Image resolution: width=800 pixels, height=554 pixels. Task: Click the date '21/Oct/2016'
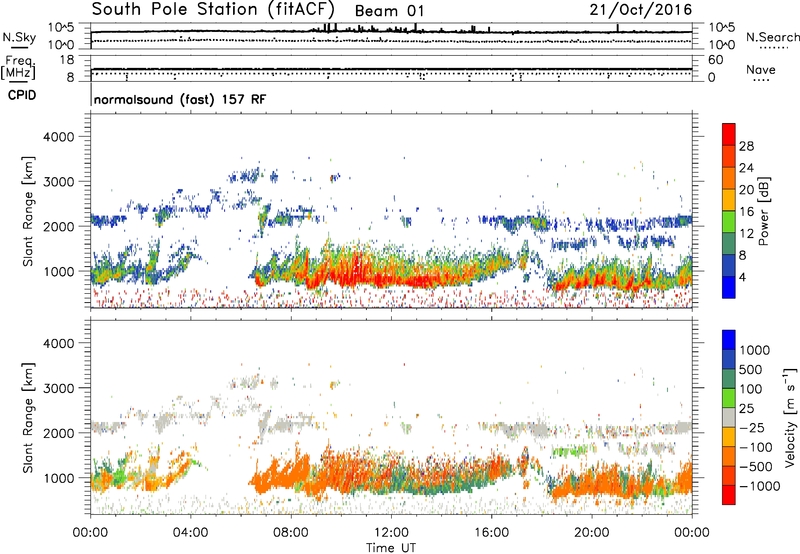[641, 10]
